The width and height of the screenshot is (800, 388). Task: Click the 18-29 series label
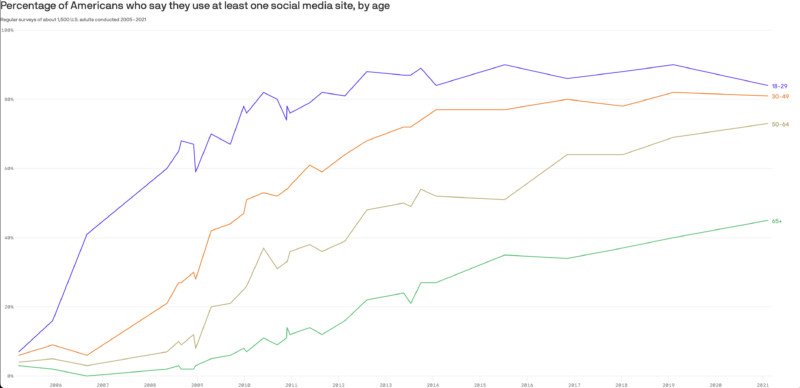tap(779, 86)
